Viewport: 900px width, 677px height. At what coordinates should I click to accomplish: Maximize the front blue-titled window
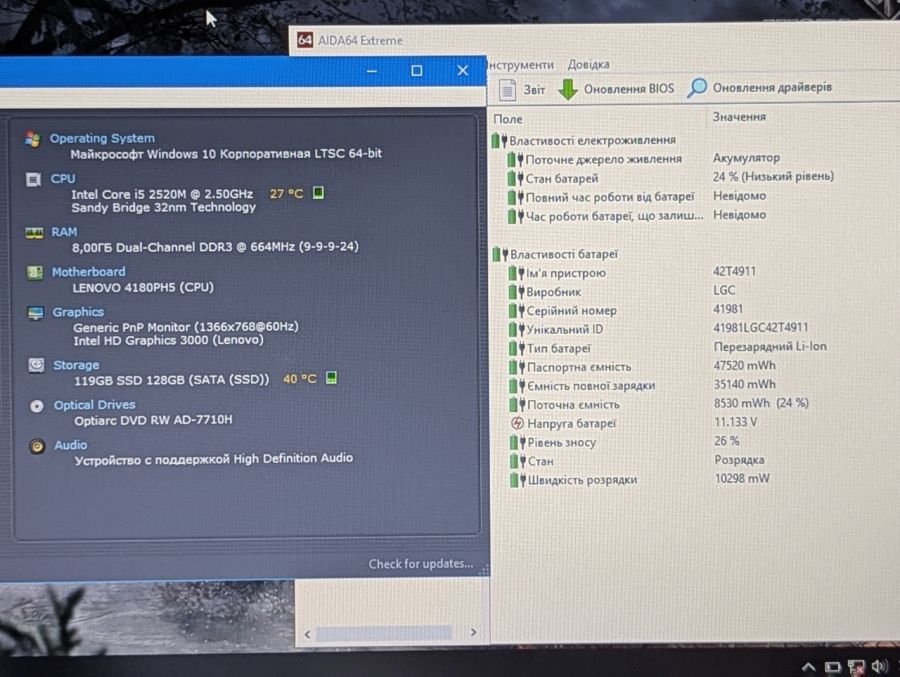point(417,71)
